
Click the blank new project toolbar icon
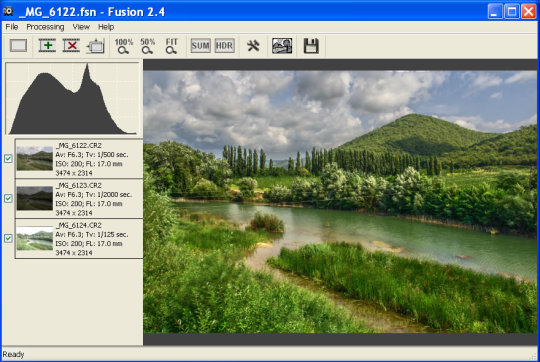point(19,45)
